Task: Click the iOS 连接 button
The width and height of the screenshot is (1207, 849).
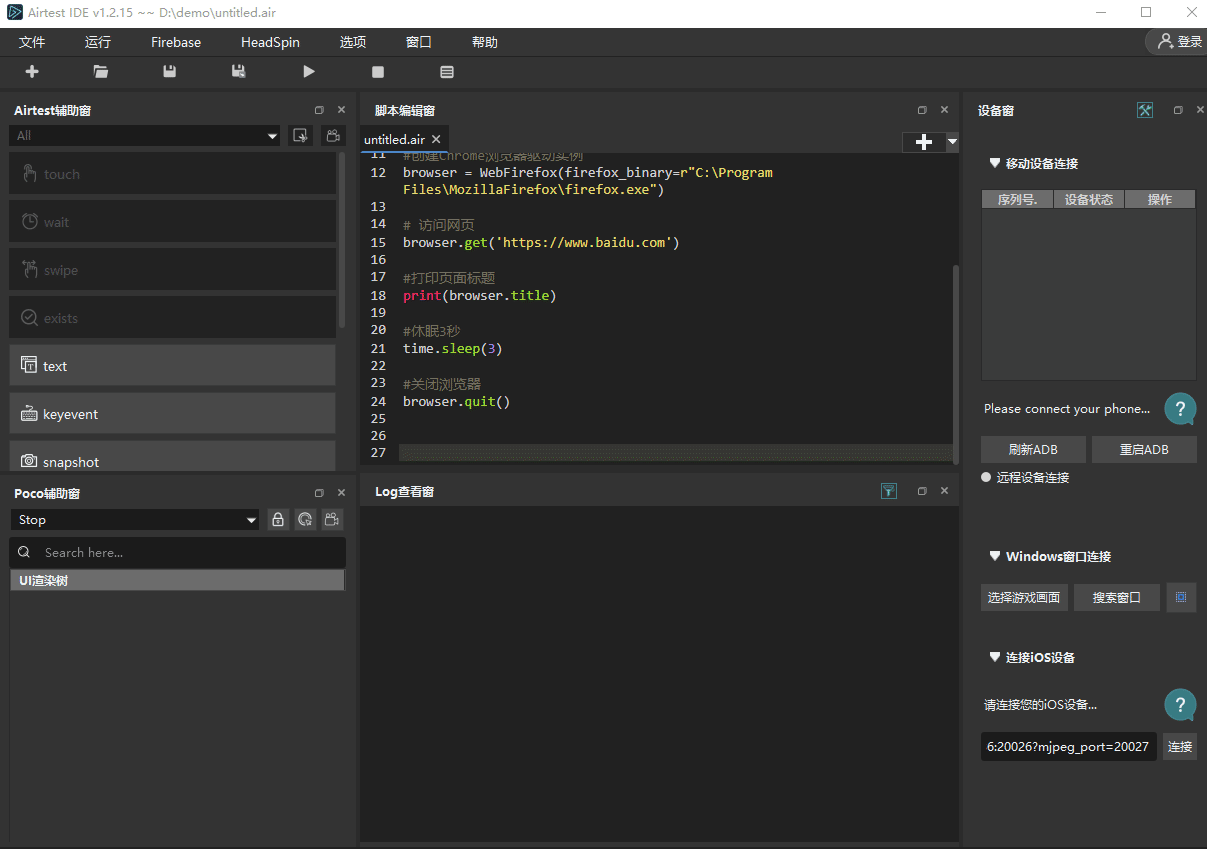Action: 1180,747
